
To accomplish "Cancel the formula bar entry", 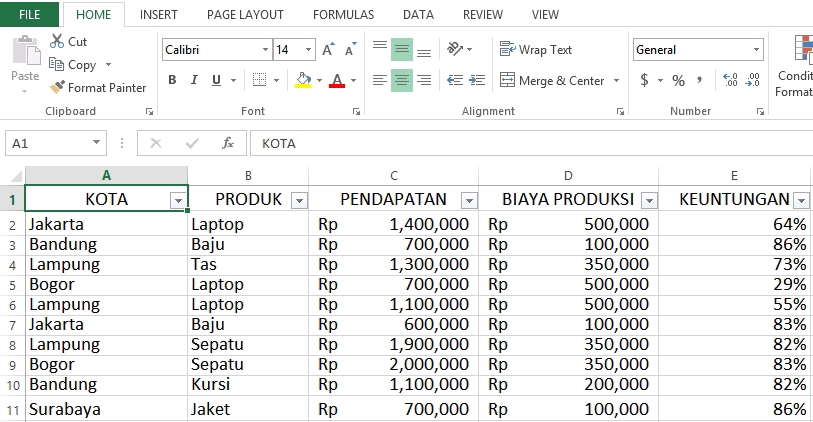I will point(156,144).
